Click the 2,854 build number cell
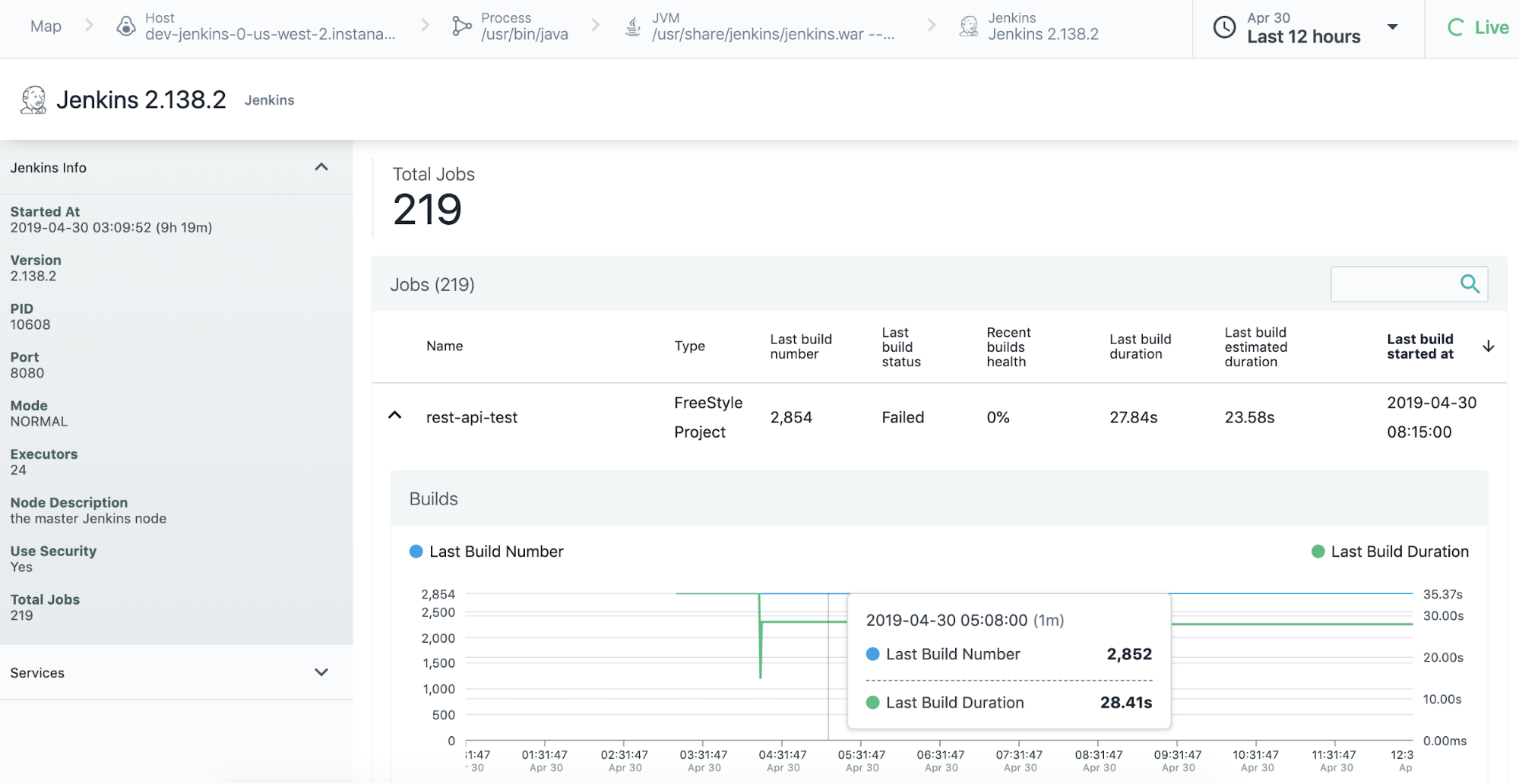The height and width of the screenshot is (784, 1519). pos(791,417)
